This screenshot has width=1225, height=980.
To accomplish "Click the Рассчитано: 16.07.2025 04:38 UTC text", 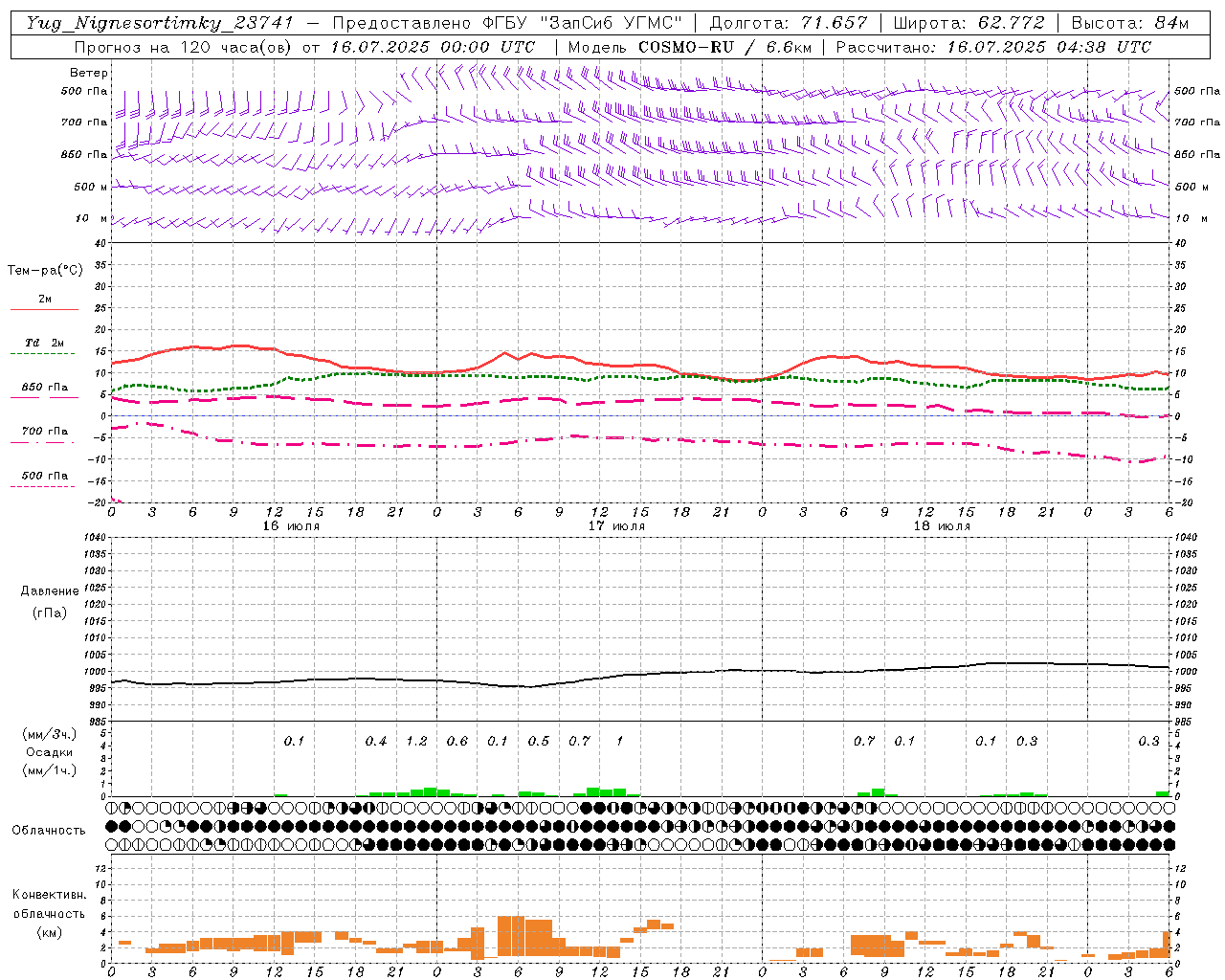I will (x=993, y=47).
